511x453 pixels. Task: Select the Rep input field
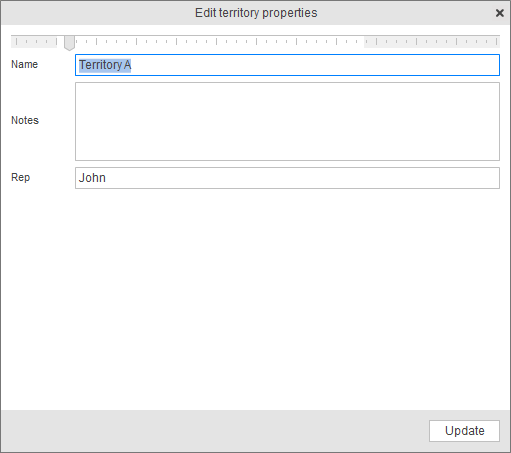287,178
